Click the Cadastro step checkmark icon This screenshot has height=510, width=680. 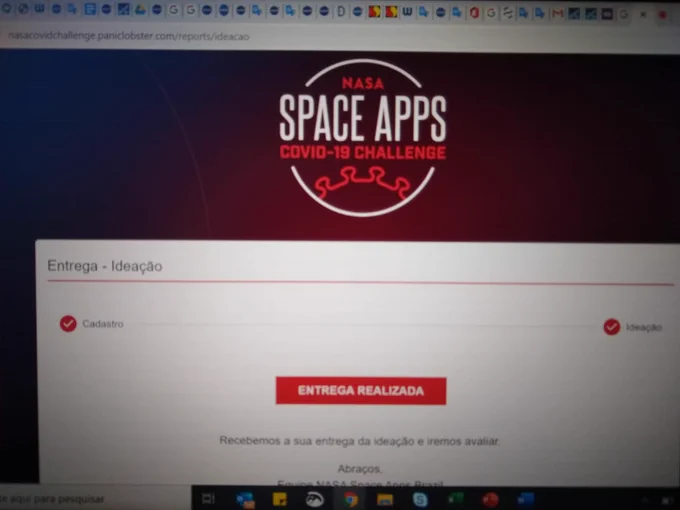[68, 324]
